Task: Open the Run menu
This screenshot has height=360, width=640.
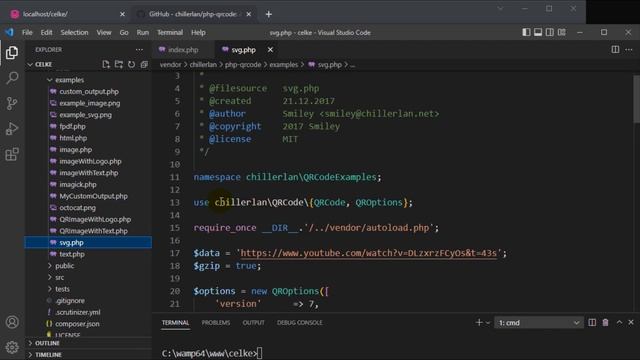Action: click(142, 32)
